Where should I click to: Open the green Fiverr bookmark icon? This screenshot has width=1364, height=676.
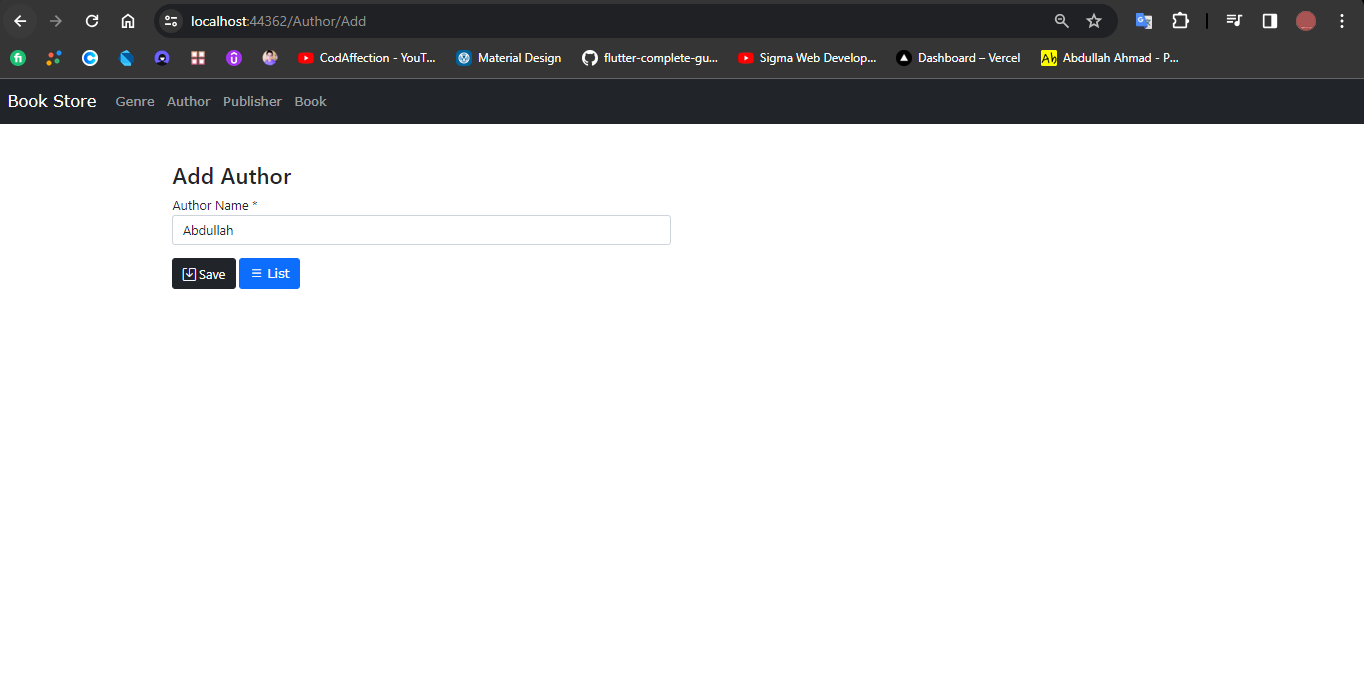point(18,58)
